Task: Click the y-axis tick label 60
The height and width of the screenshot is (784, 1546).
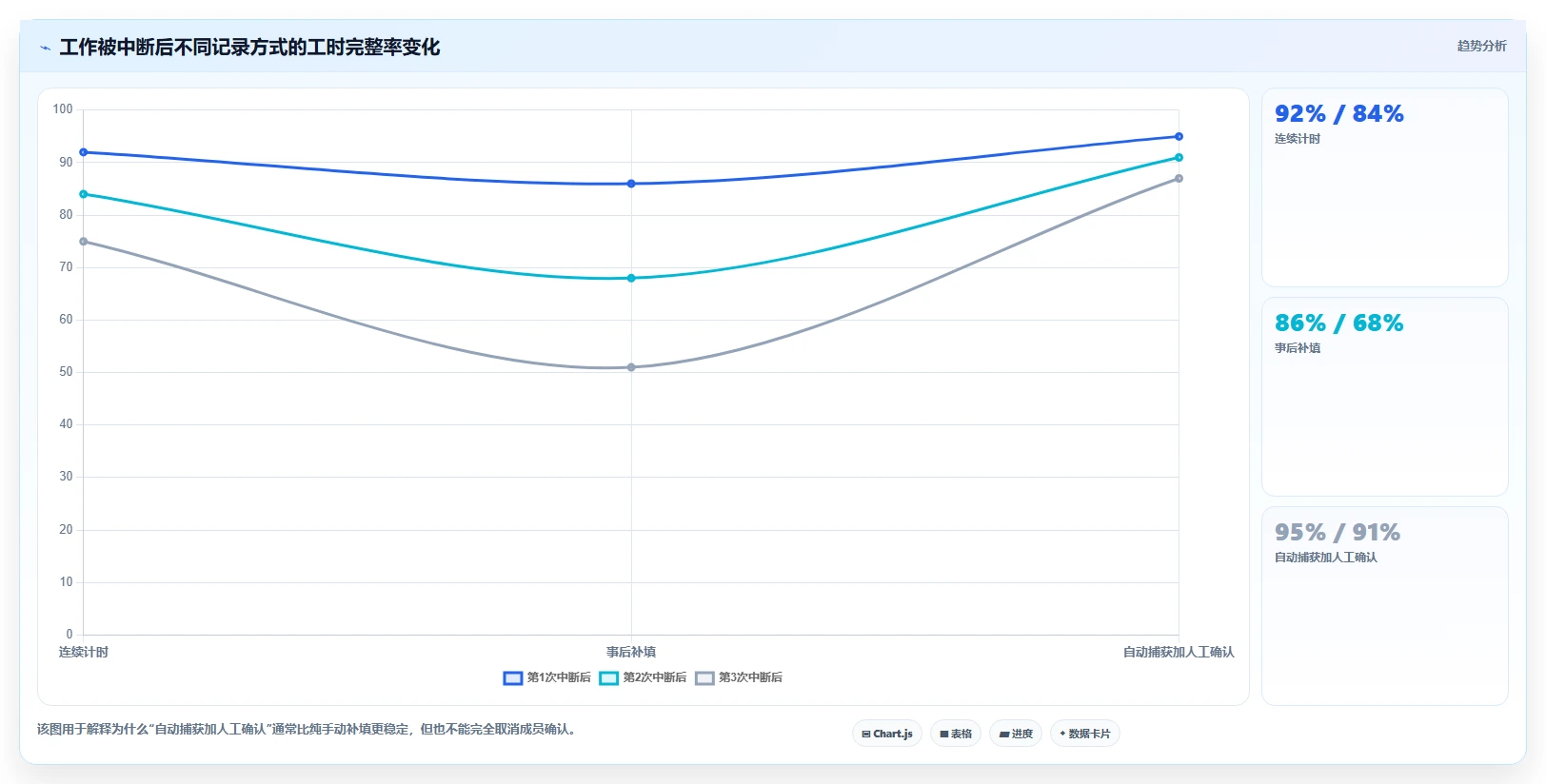Action: (x=66, y=320)
